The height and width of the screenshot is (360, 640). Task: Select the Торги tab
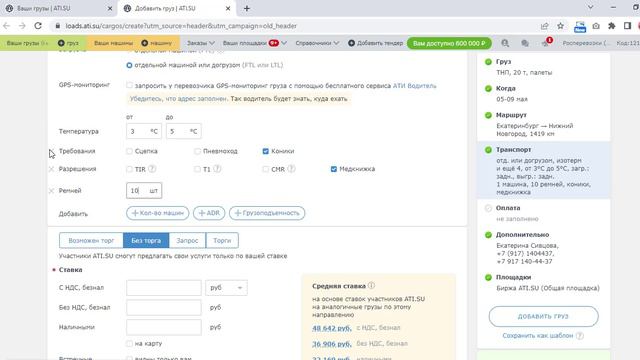click(x=222, y=240)
